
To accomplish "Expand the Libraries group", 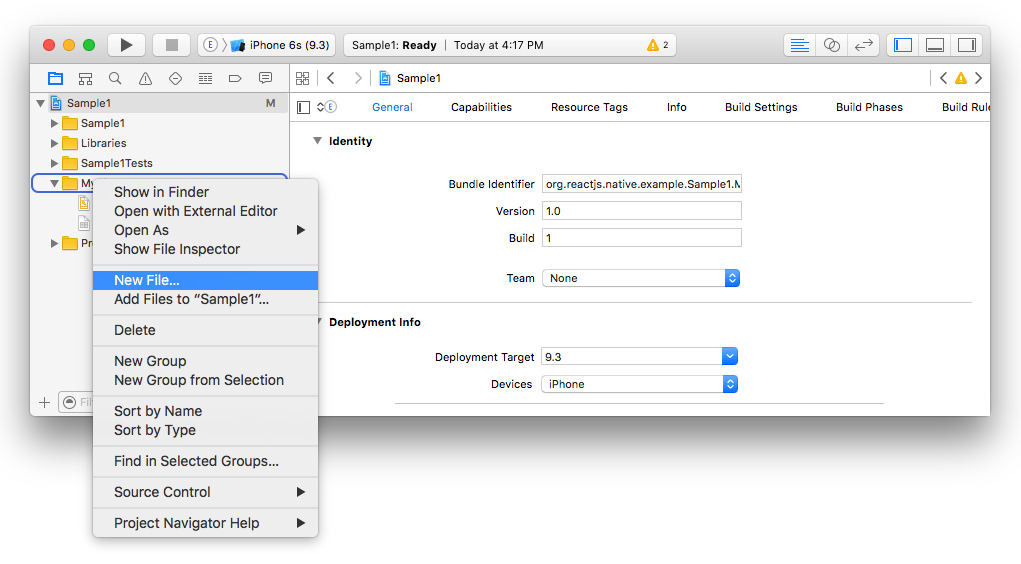I will (55, 143).
